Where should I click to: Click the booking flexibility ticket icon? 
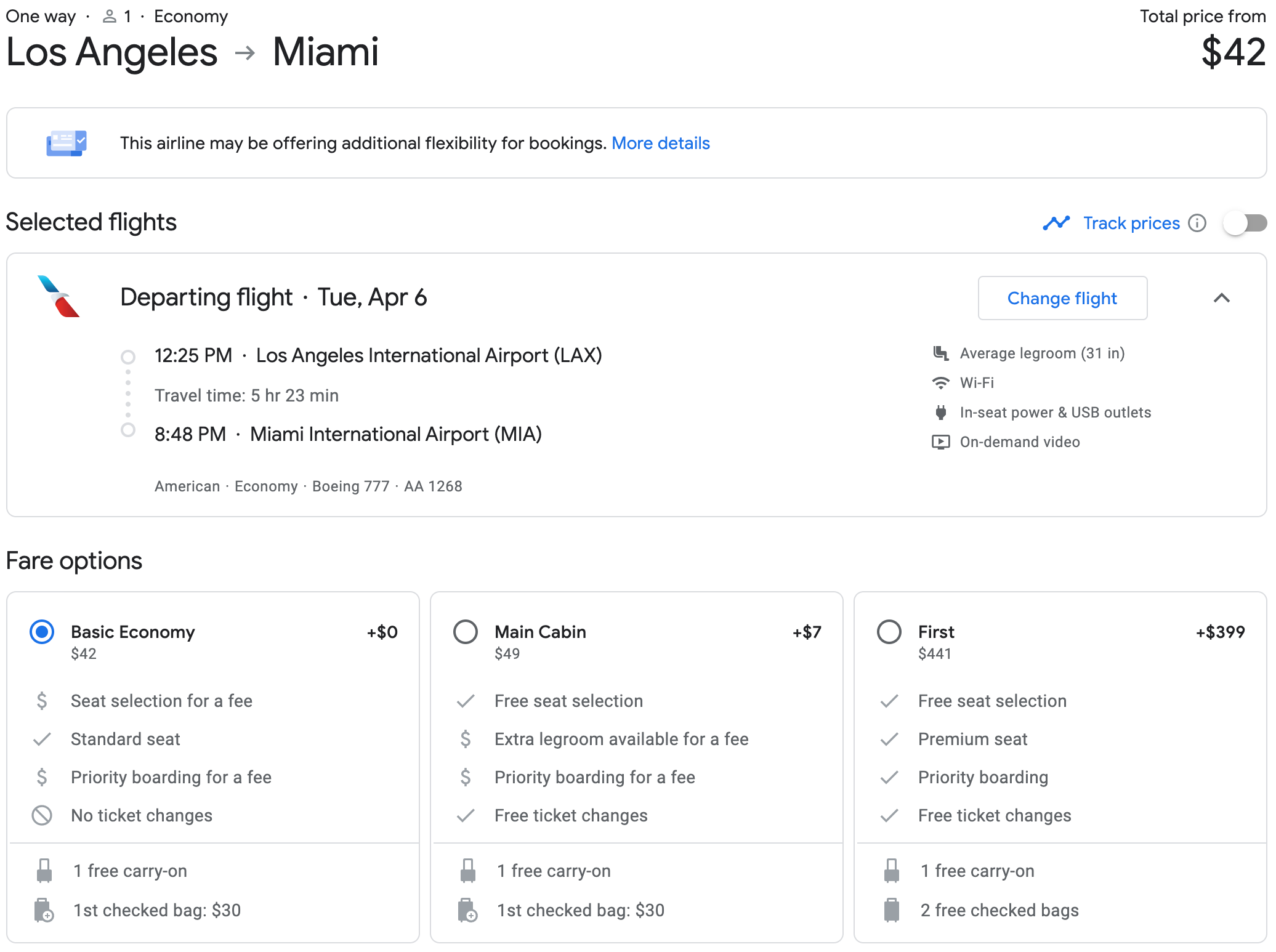coord(67,143)
